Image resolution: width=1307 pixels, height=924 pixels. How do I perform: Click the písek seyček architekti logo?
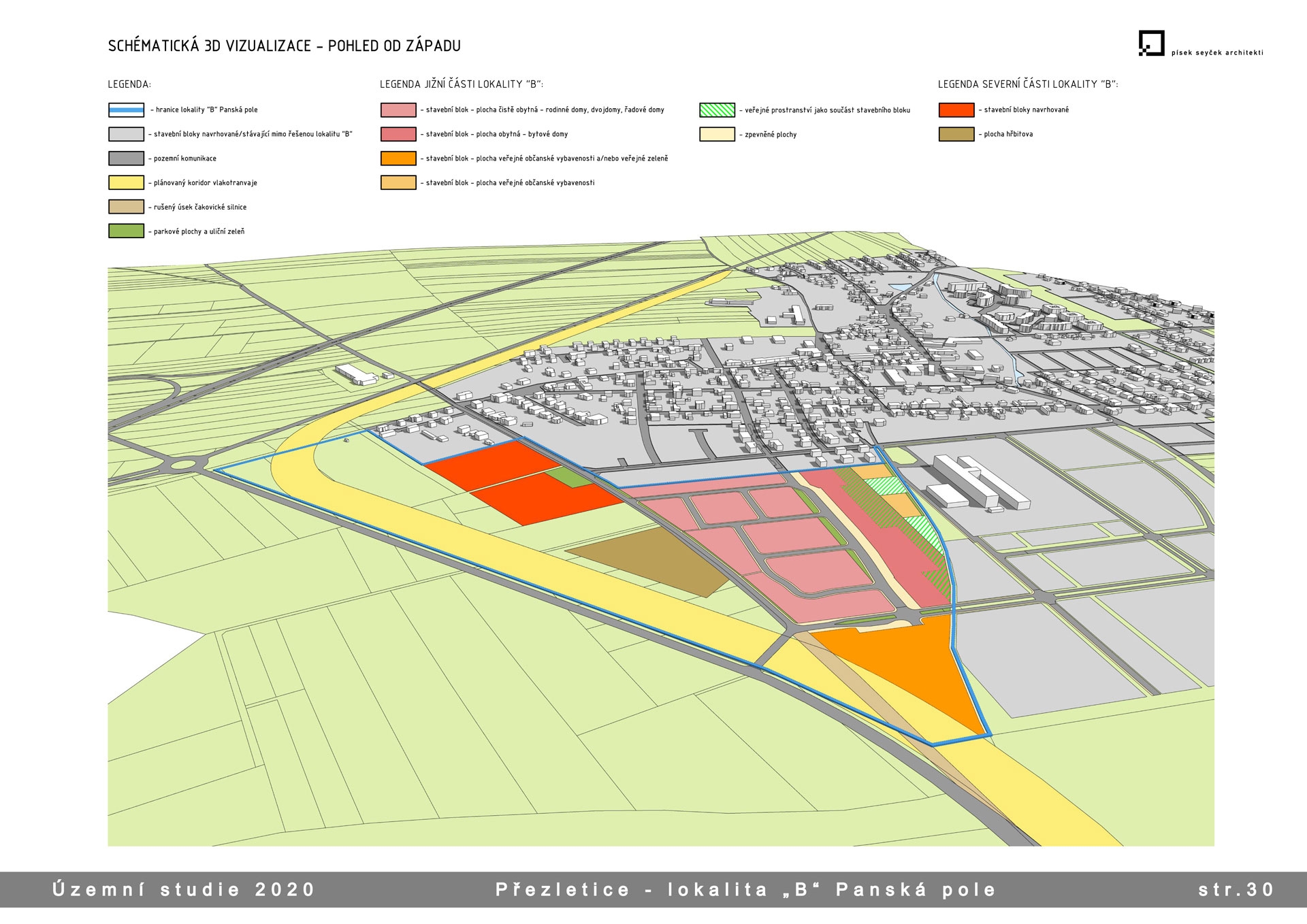coord(1152,44)
